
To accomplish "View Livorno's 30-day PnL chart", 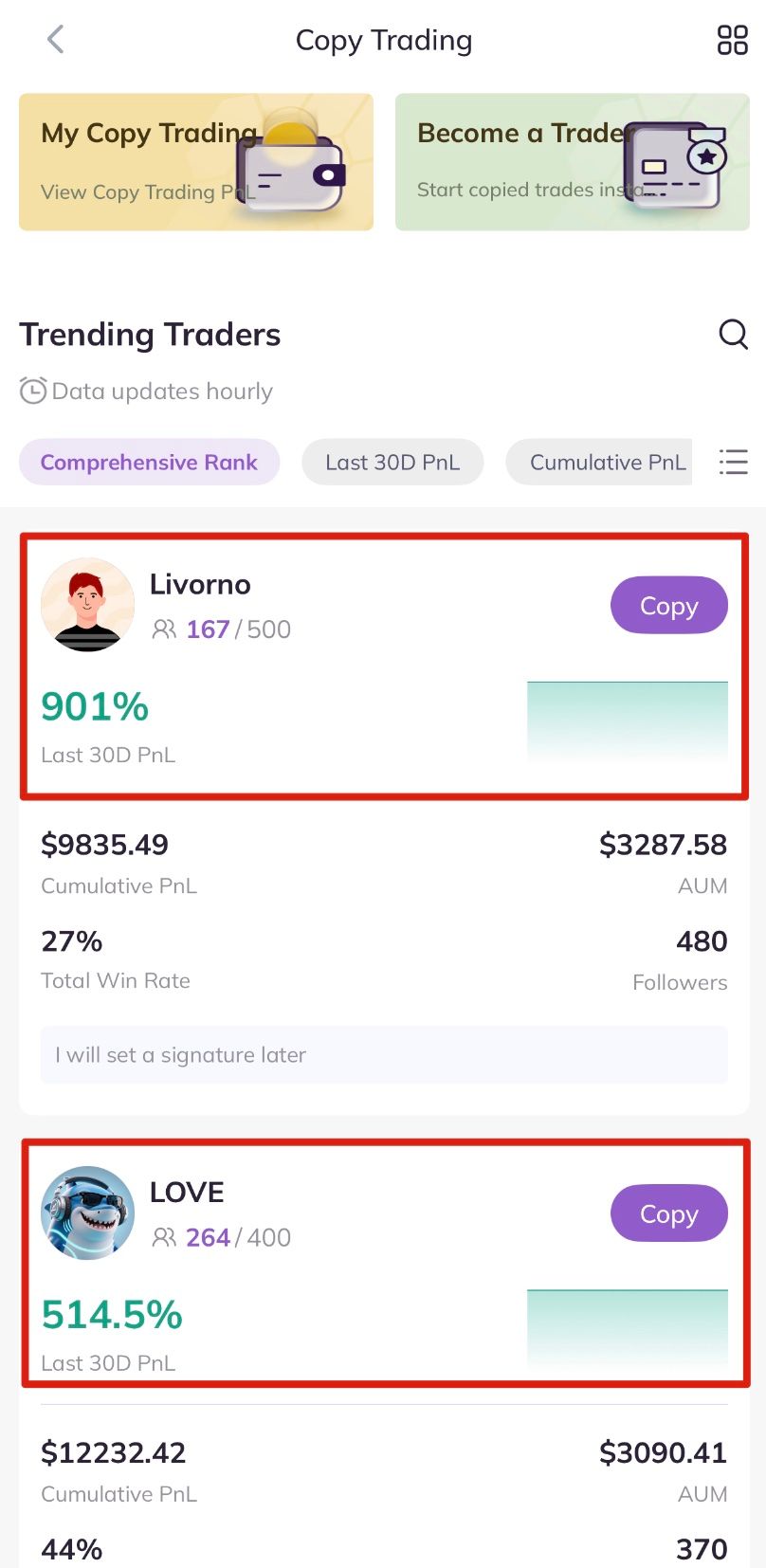I will click(627, 720).
